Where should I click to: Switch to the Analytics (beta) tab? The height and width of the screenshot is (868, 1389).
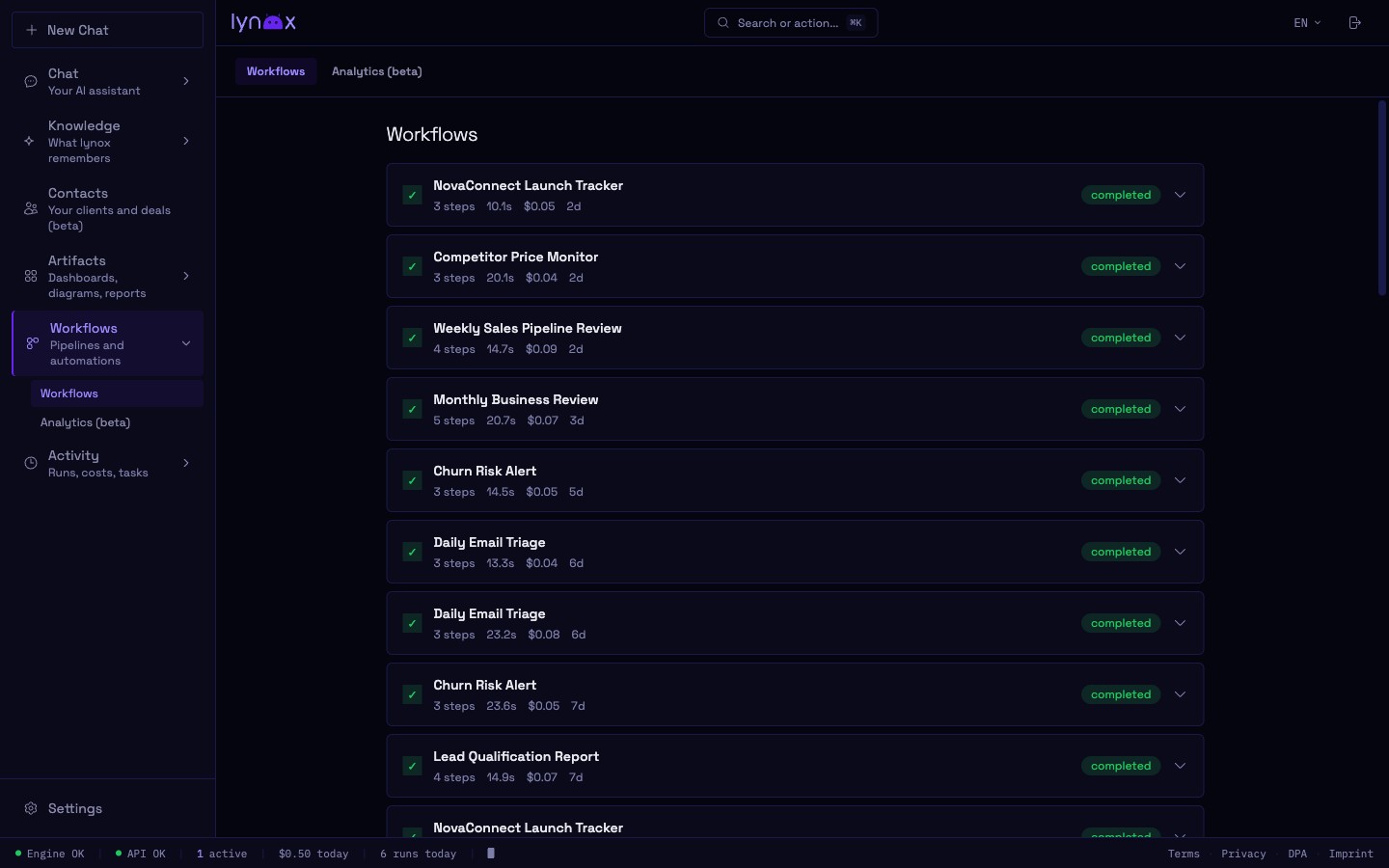[376, 71]
